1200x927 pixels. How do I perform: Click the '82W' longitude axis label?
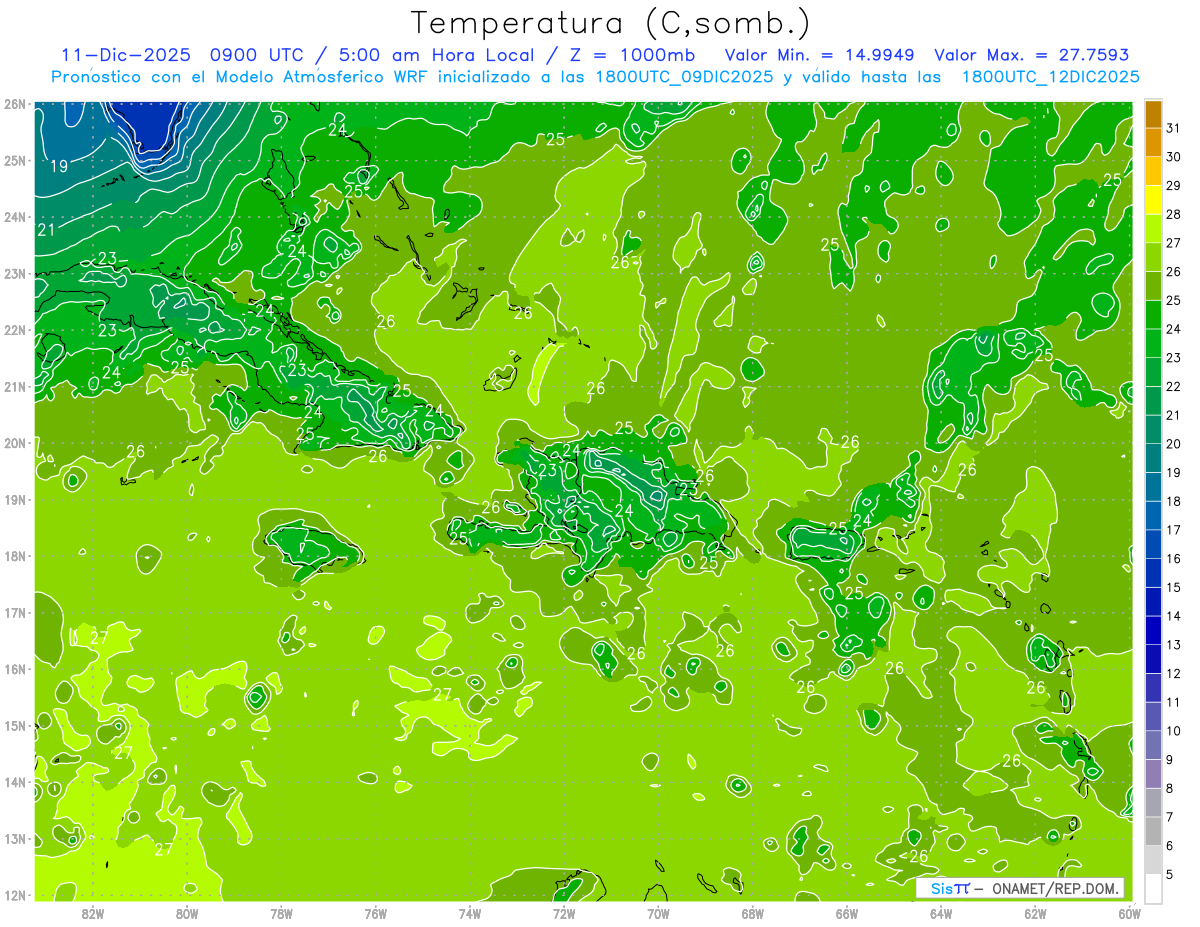93,913
